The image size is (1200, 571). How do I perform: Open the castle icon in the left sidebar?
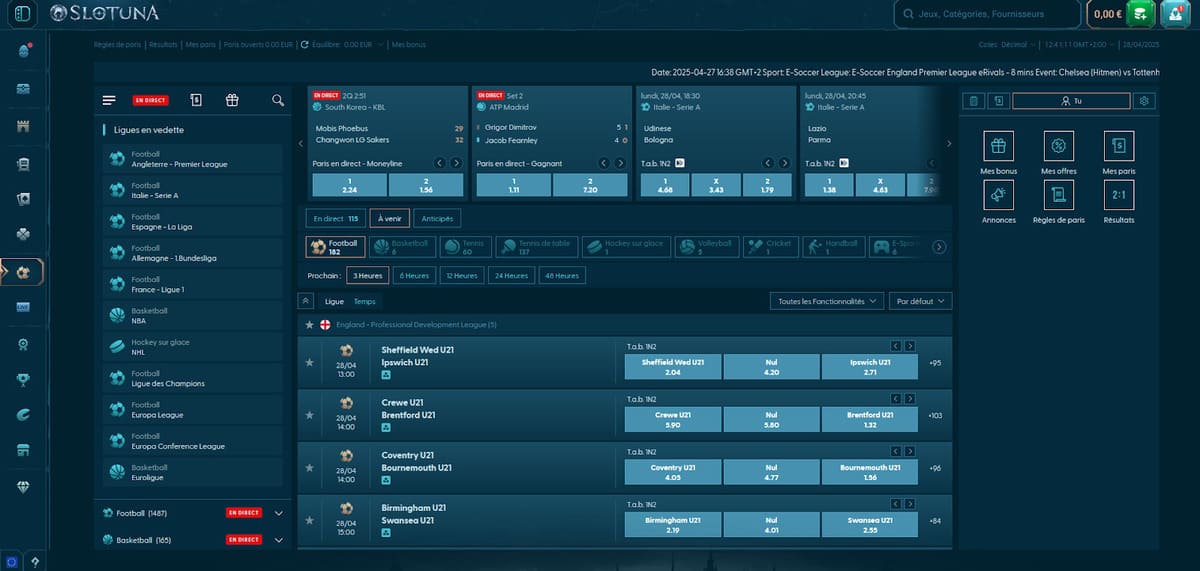(x=24, y=127)
